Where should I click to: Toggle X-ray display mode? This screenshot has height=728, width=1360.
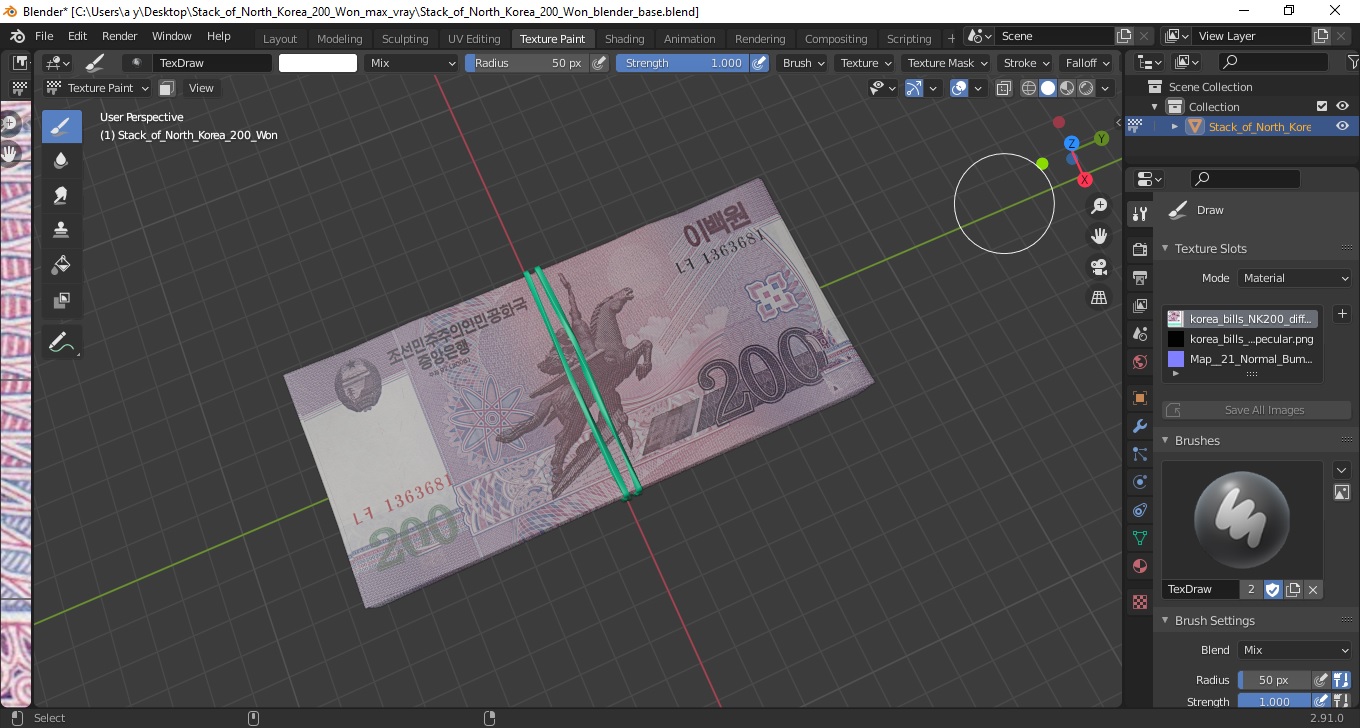point(1002,88)
